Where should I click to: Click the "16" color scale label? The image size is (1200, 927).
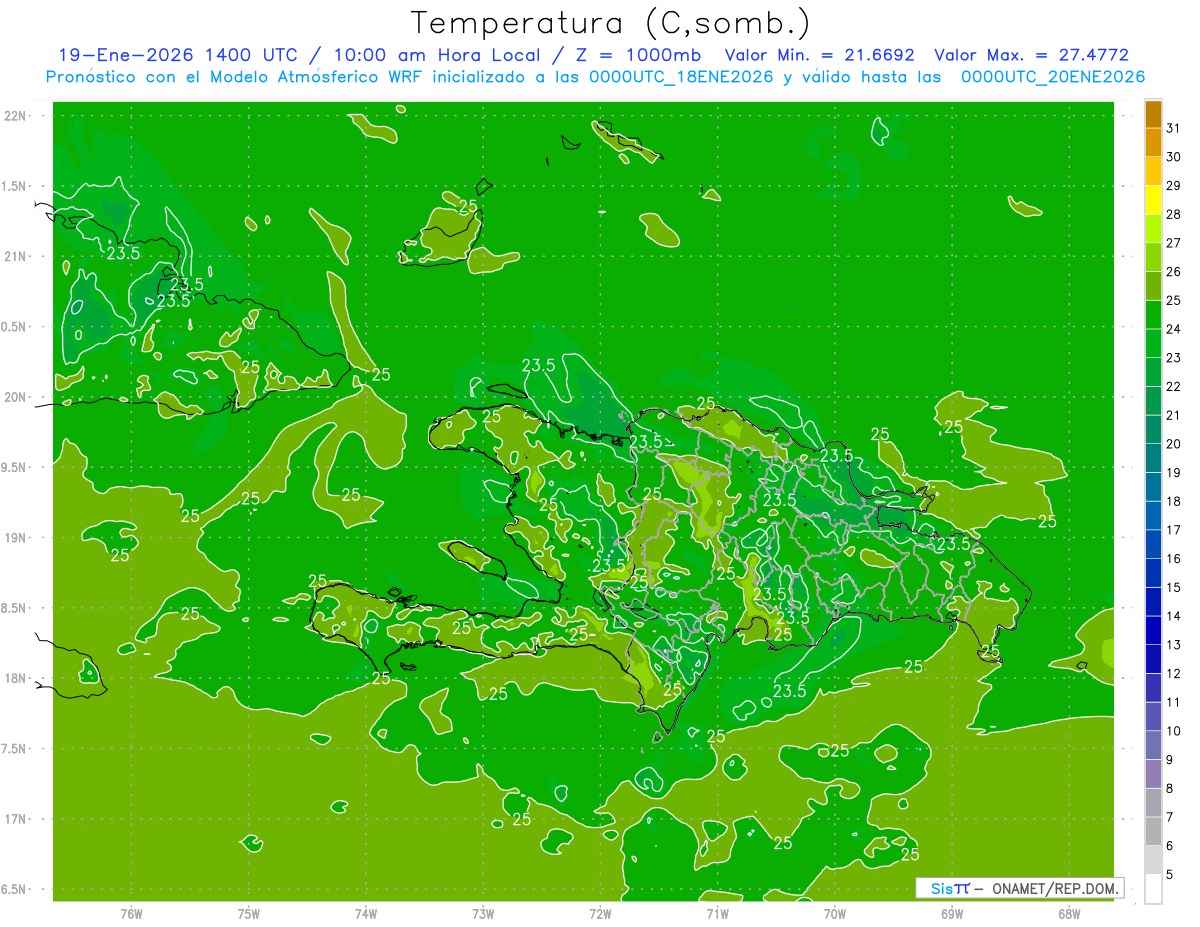pos(1174,559)
